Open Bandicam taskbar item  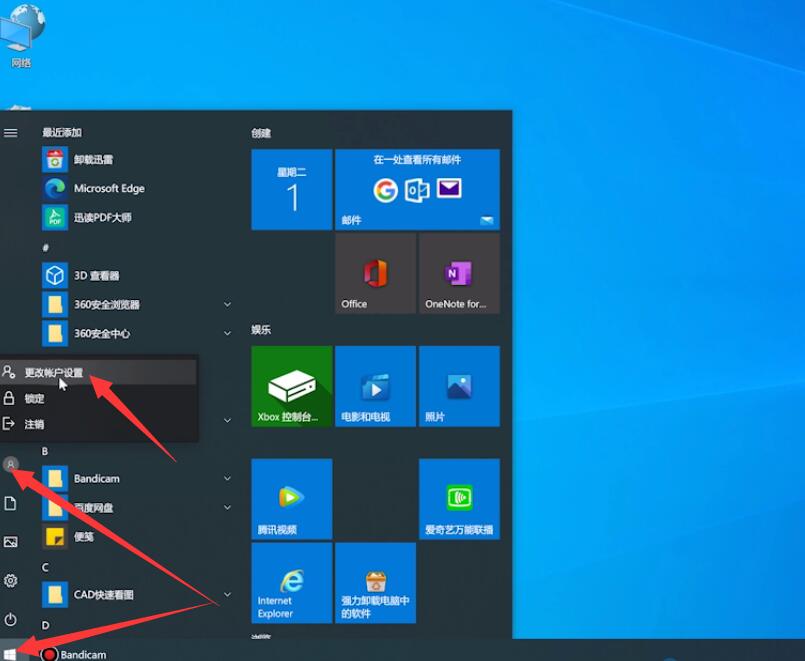pos(73,654)
